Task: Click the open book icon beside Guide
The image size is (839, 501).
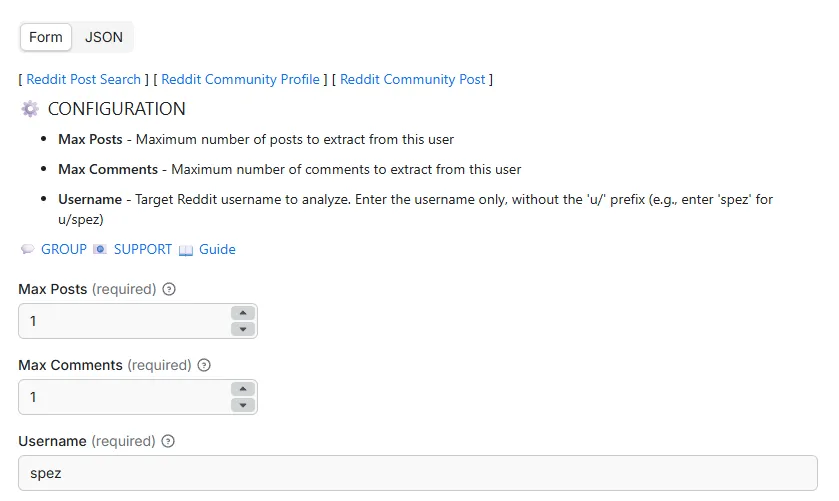Action: (x=186, y=250)
